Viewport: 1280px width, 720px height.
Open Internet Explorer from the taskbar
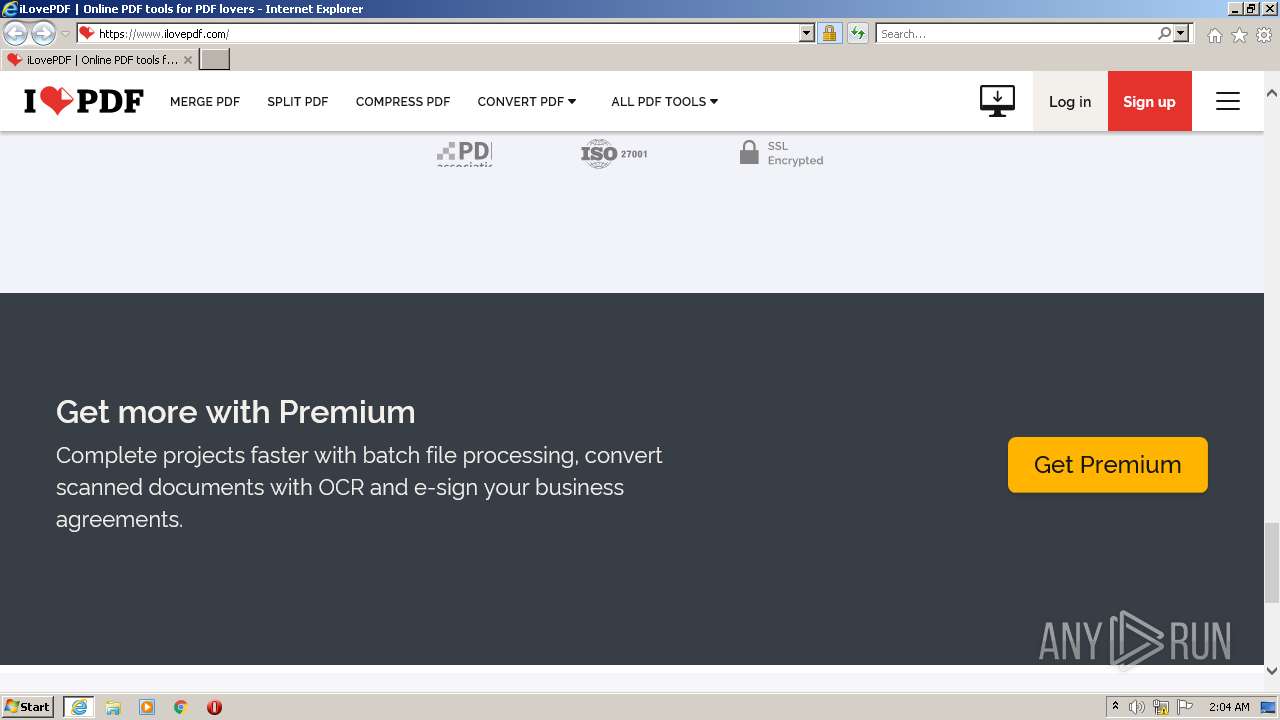[x=79, y=707]
